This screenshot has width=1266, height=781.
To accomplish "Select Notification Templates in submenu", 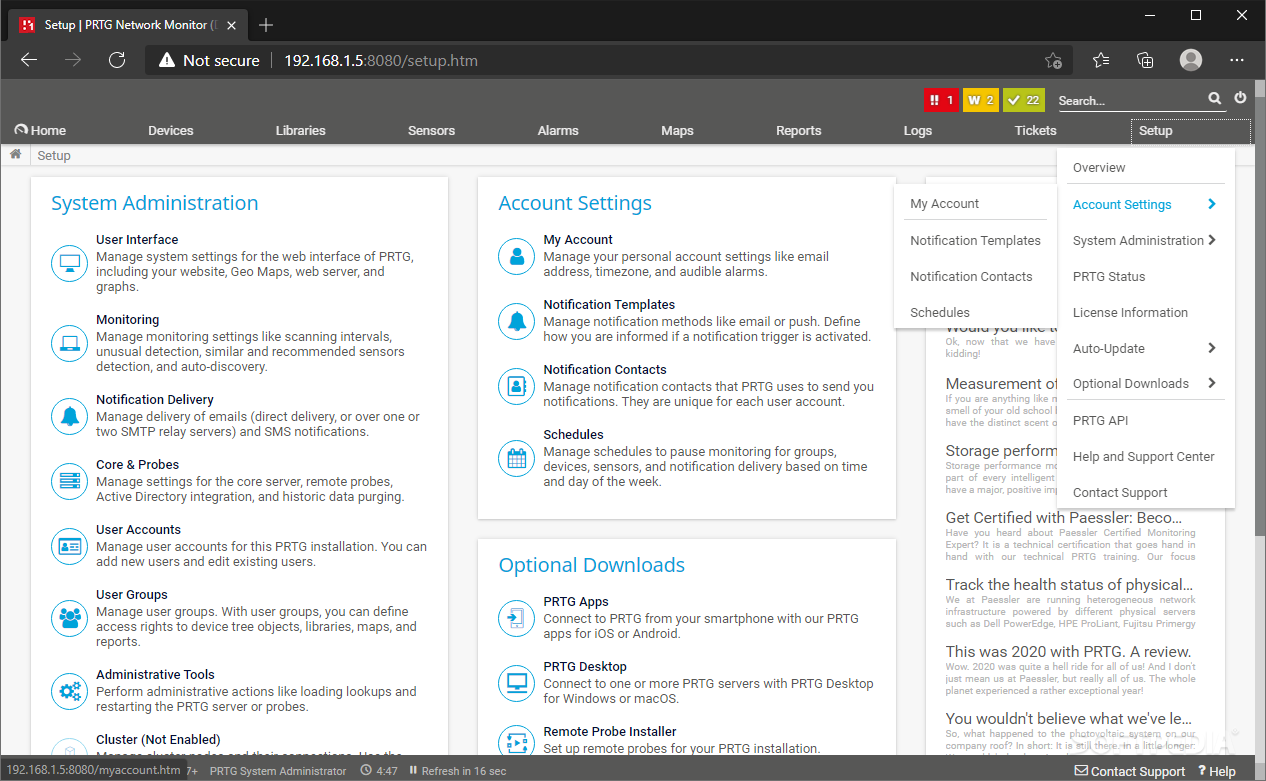I will click(x=975, y=240).
